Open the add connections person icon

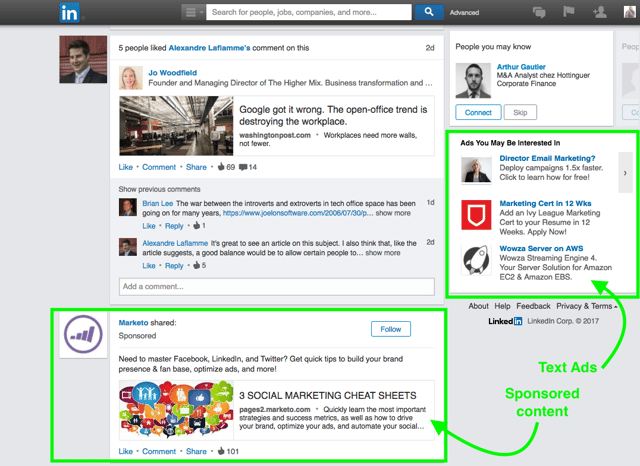point(600,12)
